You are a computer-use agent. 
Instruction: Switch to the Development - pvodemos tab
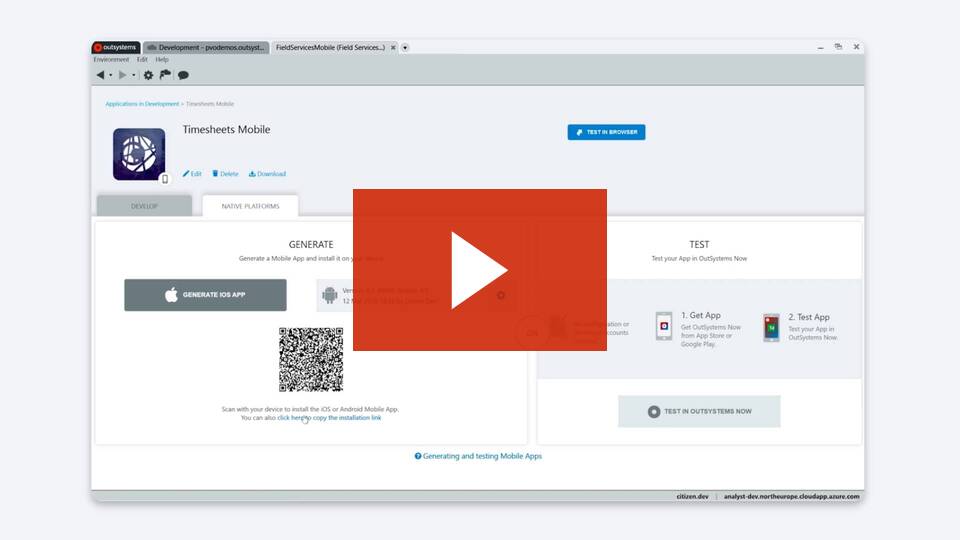pos(206,47)
